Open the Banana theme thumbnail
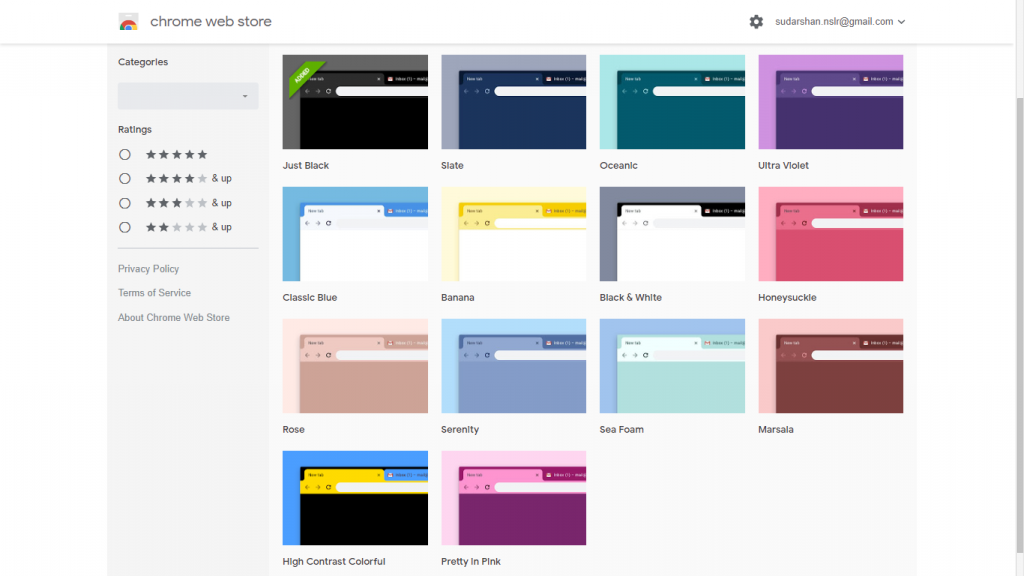Screen dimensions: 1024x576 click(514, 234)
